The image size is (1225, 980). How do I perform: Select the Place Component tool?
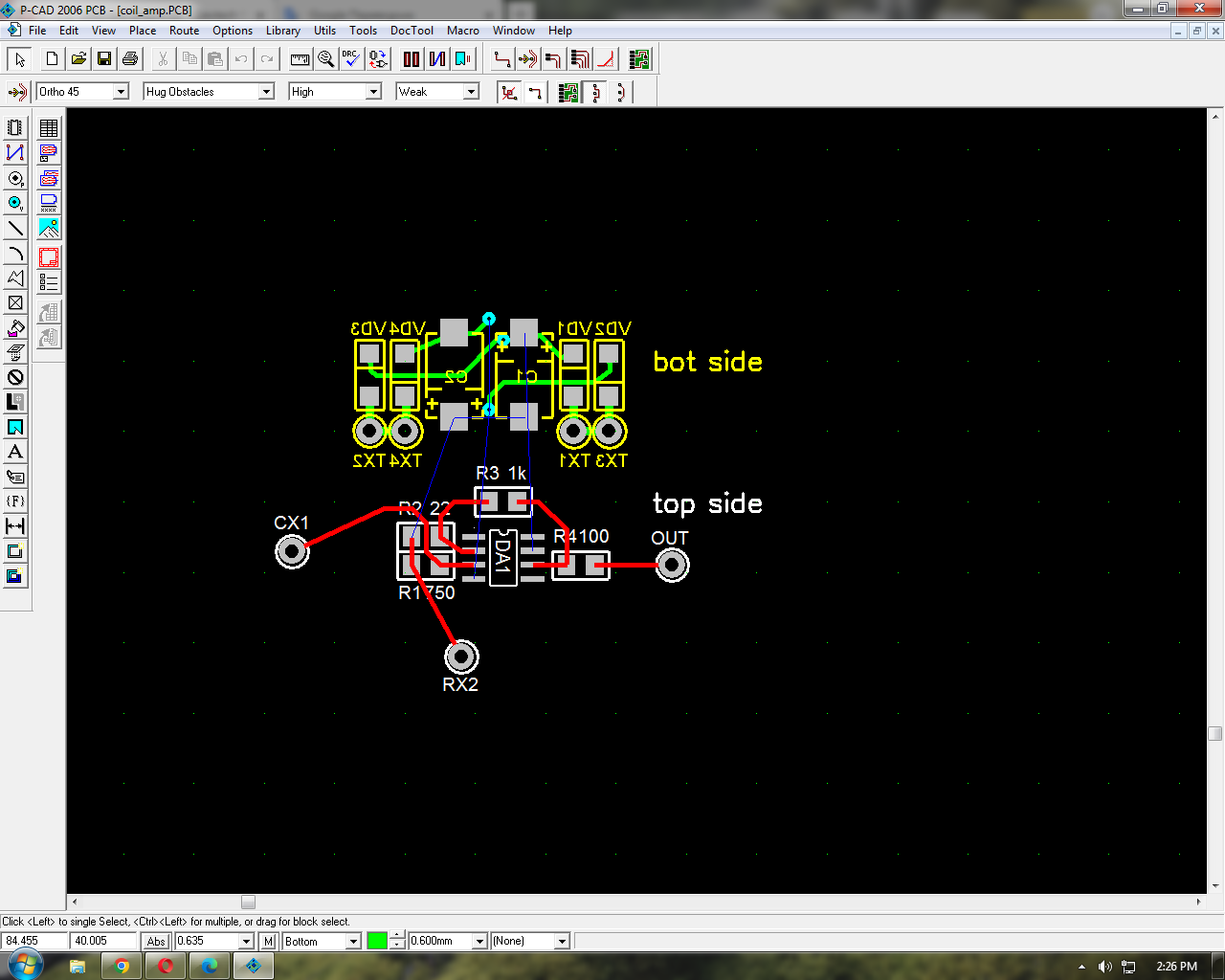click(15, 128)
